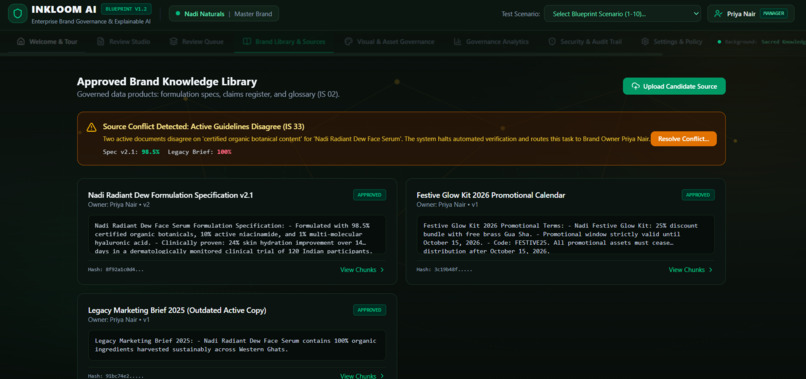
Task: Click the Inkloom AI shield logo
Action: pos(17,14)
